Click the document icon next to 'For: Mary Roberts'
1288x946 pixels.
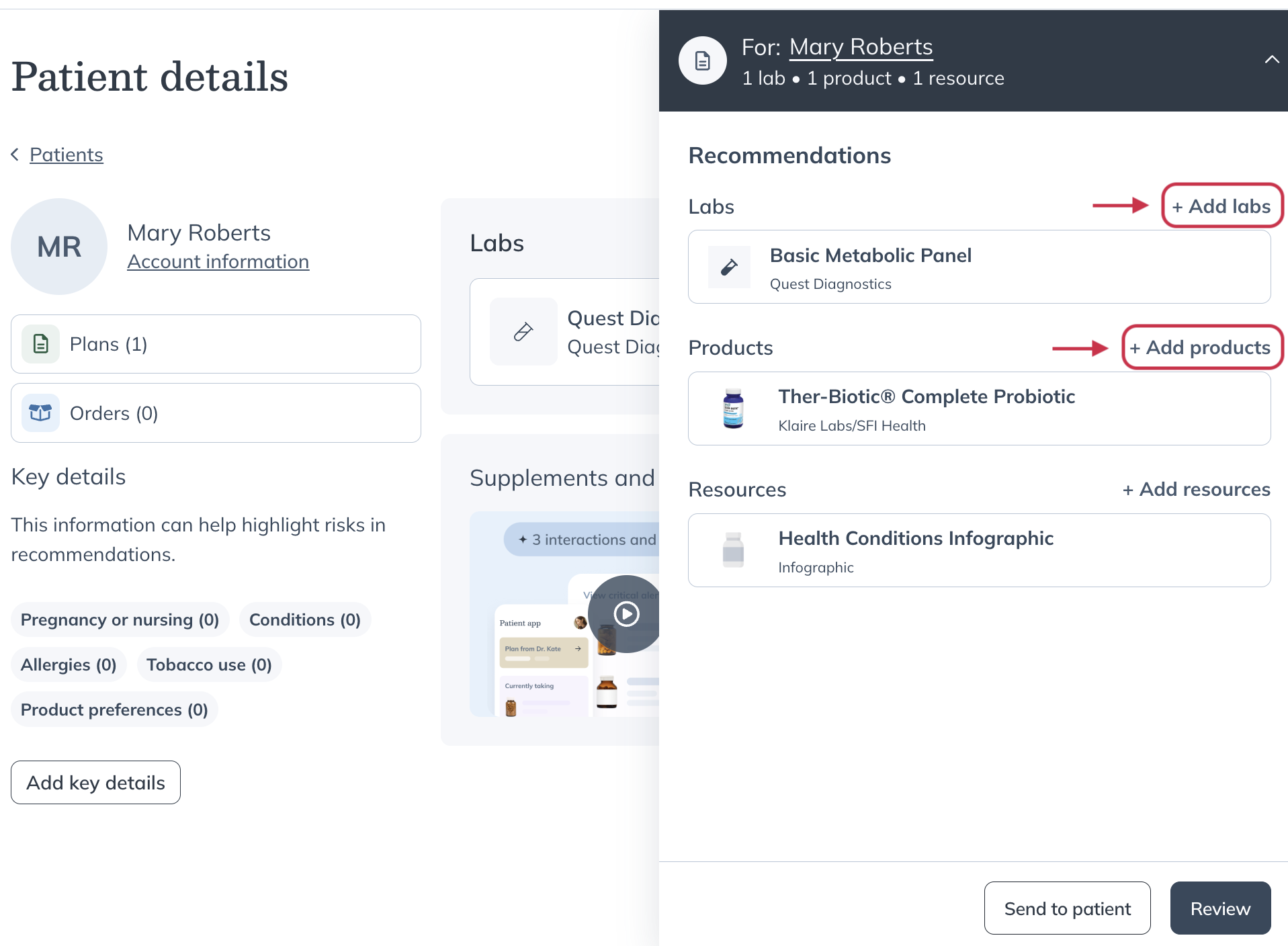point(701,60)
